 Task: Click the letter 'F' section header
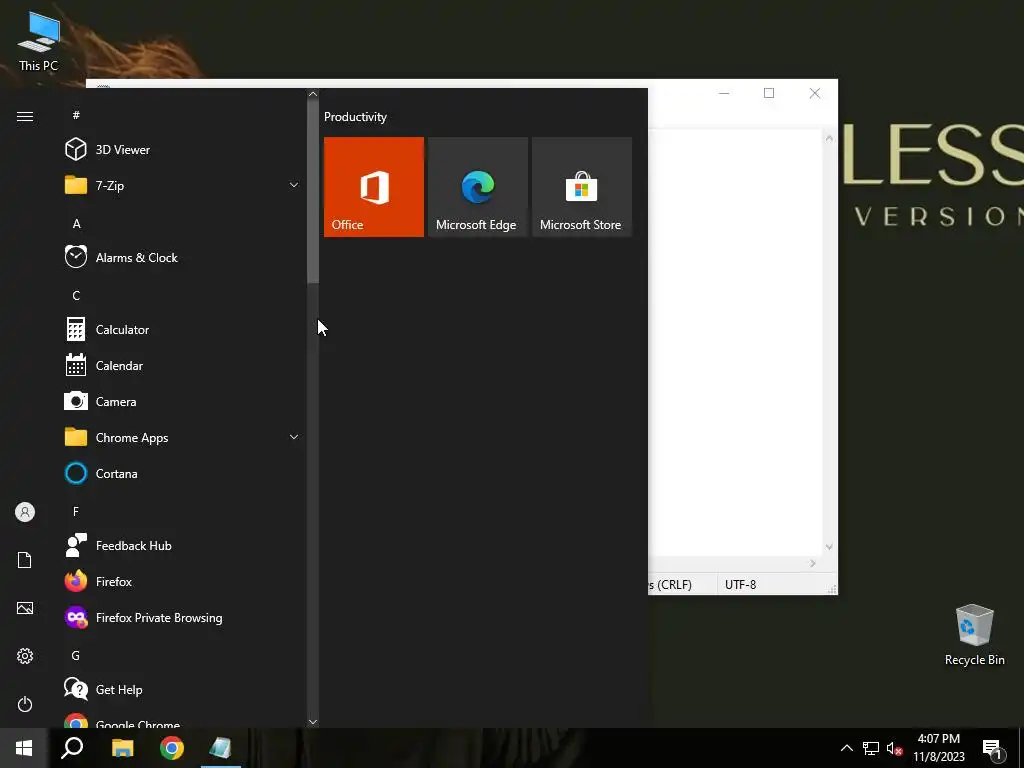click(76, 511)
